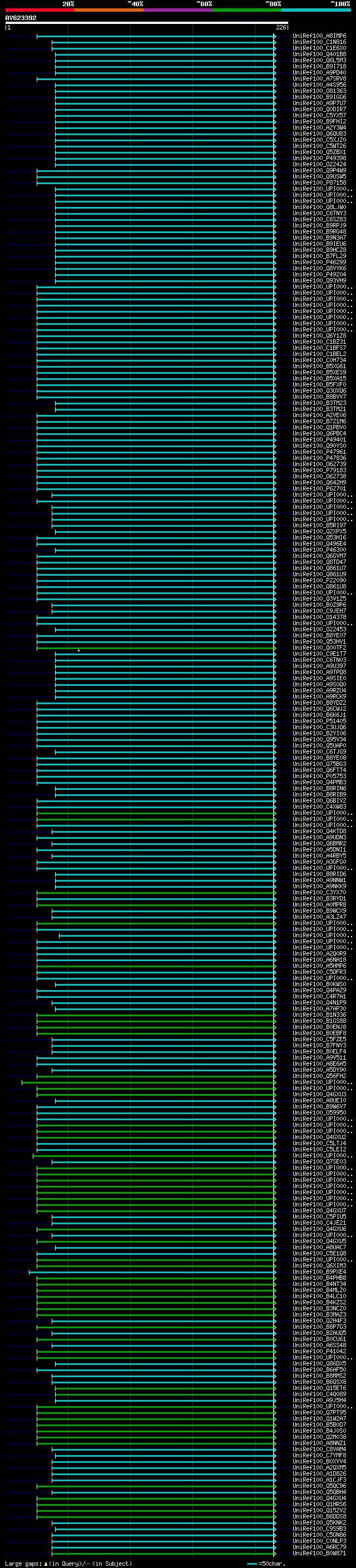Select hit label UniRef100_B9FHI2
This screenshot has width=356, height=1568.
click(x=319, y=122)
